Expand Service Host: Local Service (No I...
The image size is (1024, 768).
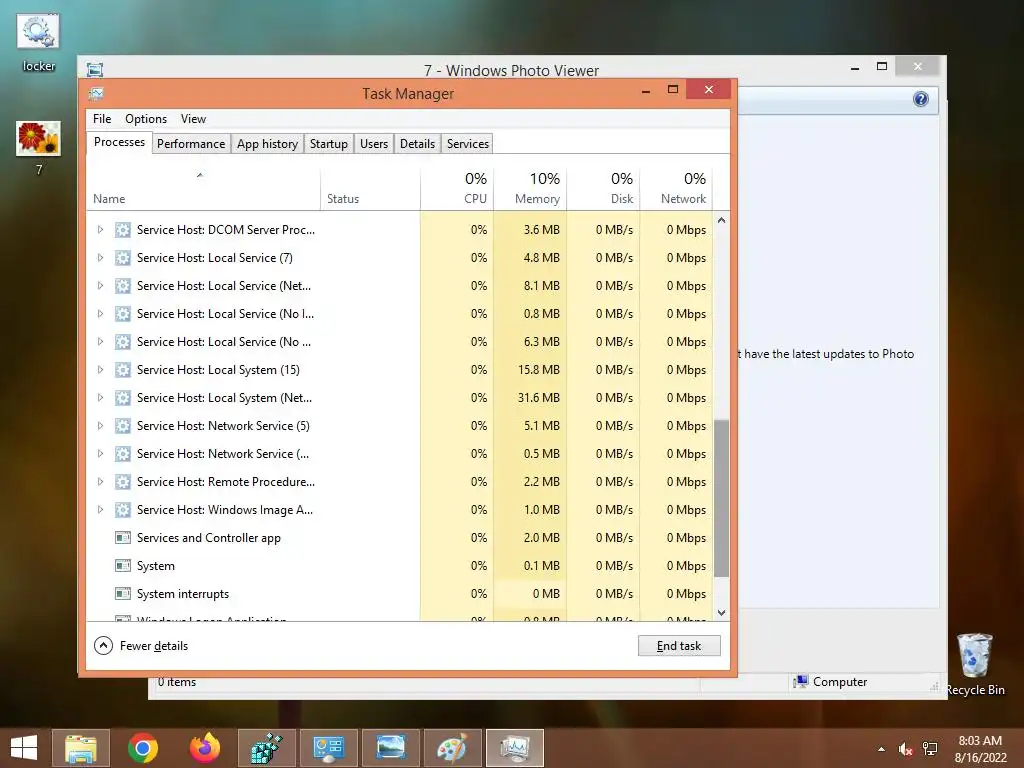coord(100,314)
